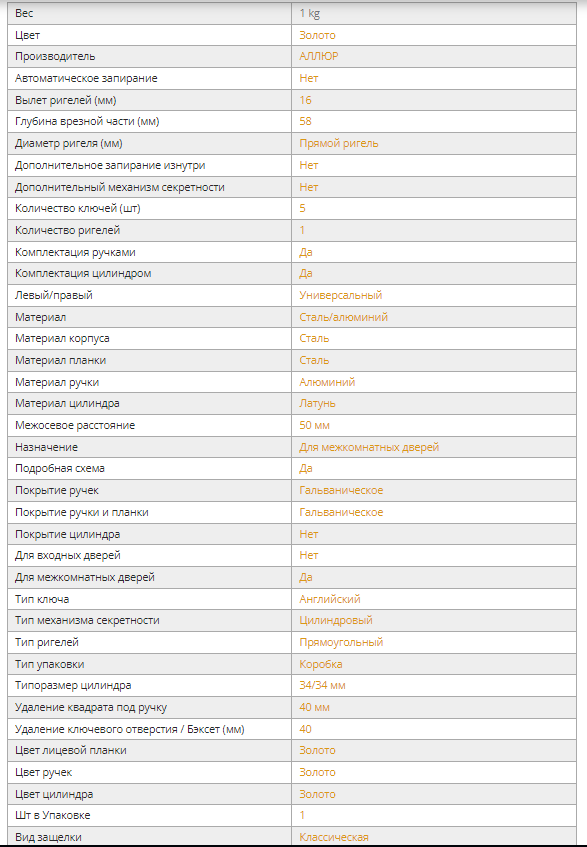Open 'Для межкомнатных дверей' link

369,447
